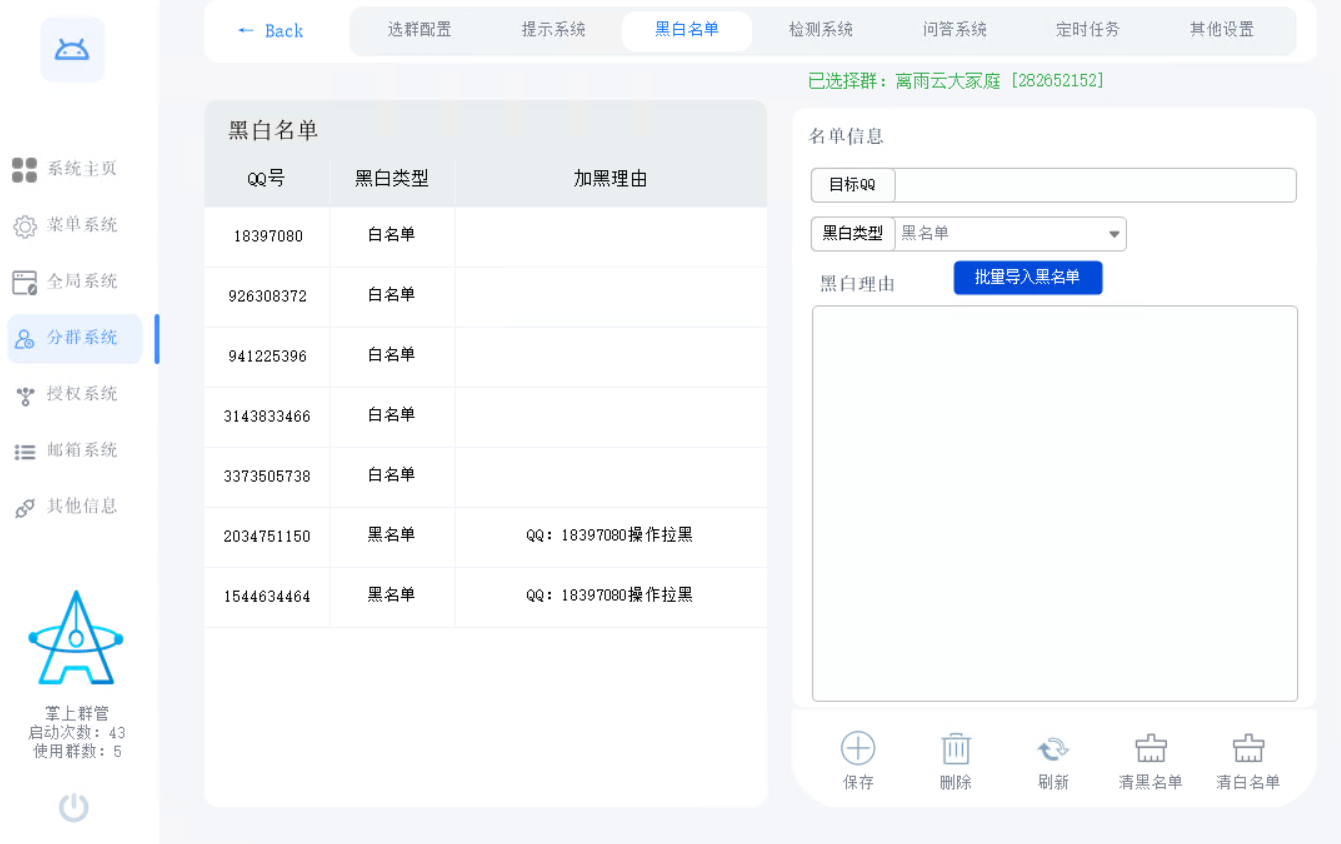1341x844 pixels.
Task: Open 邮箱系统 in the sidebar
Action: 66,451
